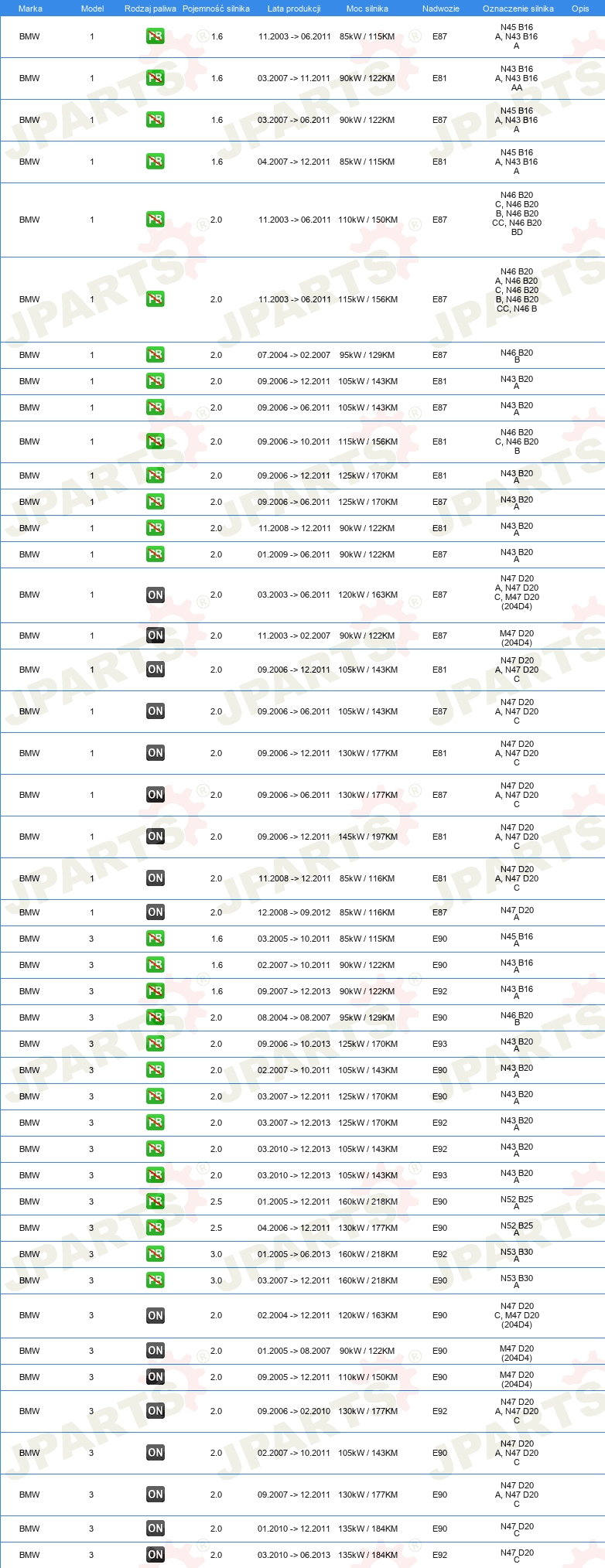Click the Nadwozie column header
This screenshot has height=1568, width=605.
tap(440, 9)
